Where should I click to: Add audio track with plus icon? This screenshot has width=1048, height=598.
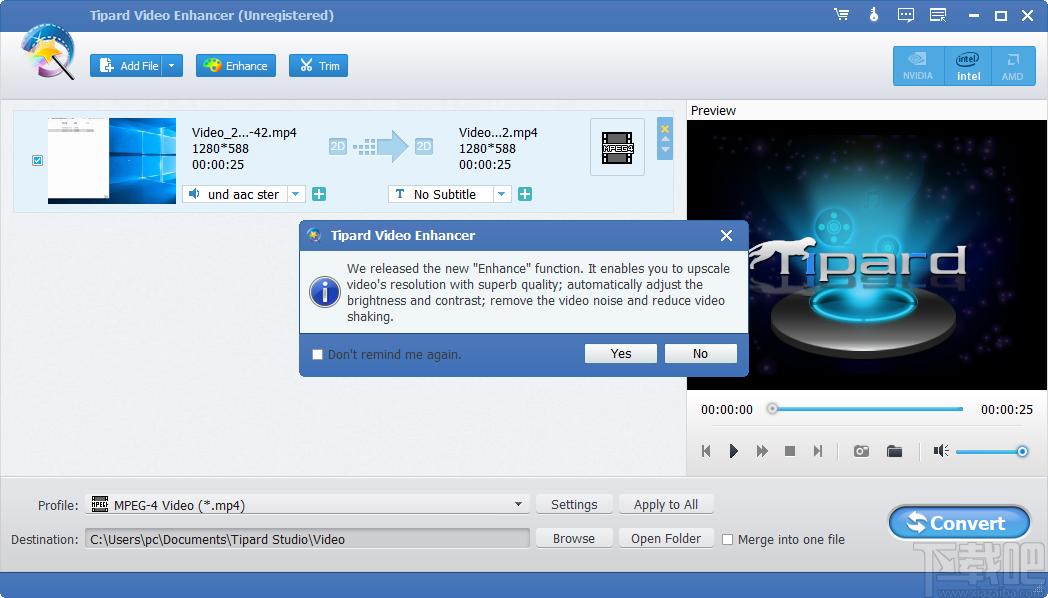coord(319,194)
